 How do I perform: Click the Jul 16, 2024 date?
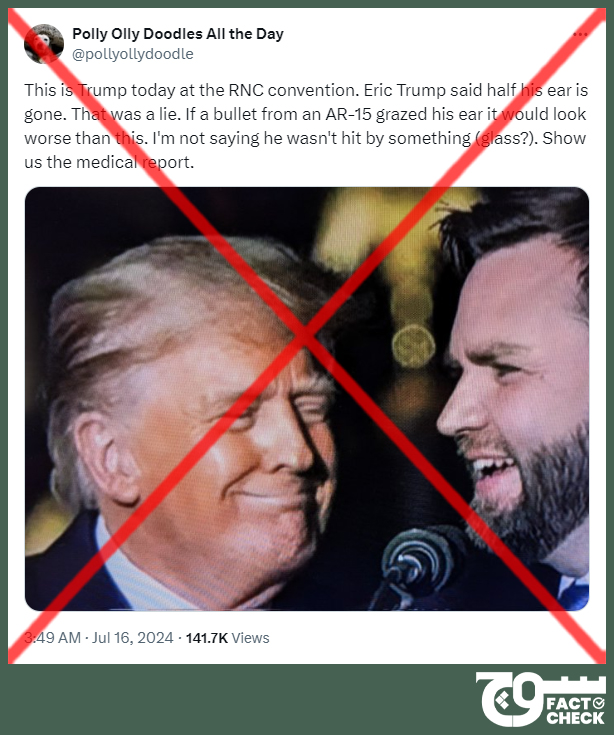(133, 638)
